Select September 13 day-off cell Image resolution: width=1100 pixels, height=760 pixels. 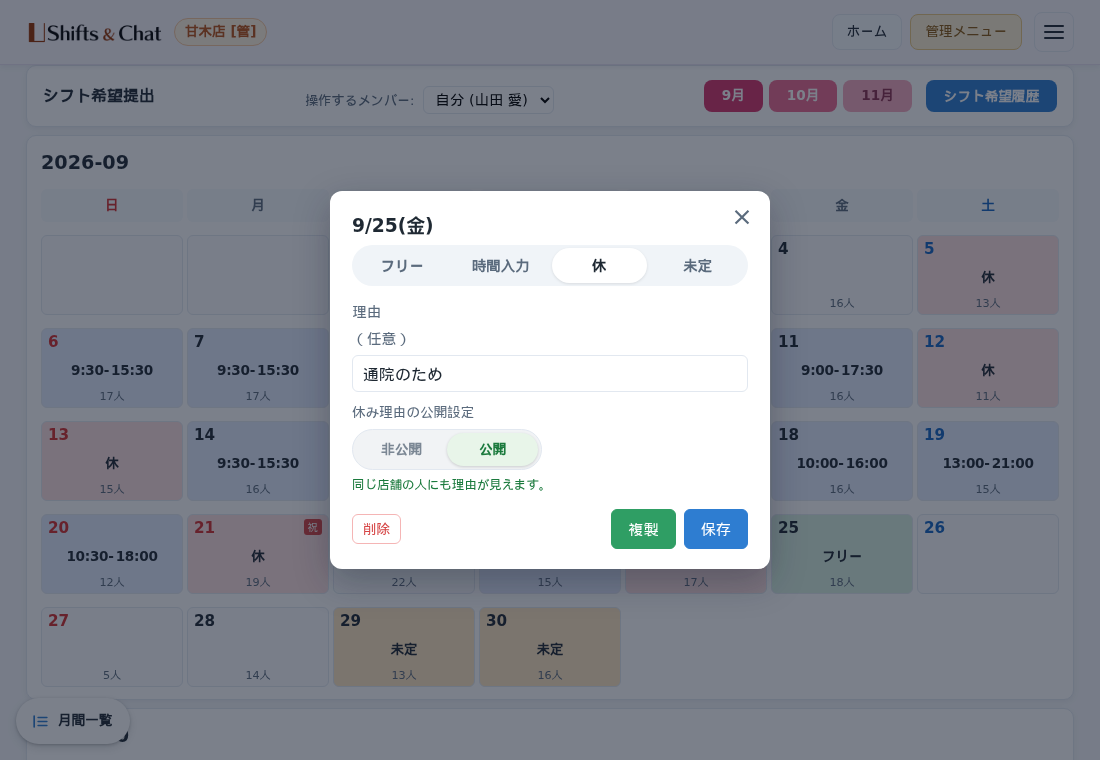pos(112,461)
